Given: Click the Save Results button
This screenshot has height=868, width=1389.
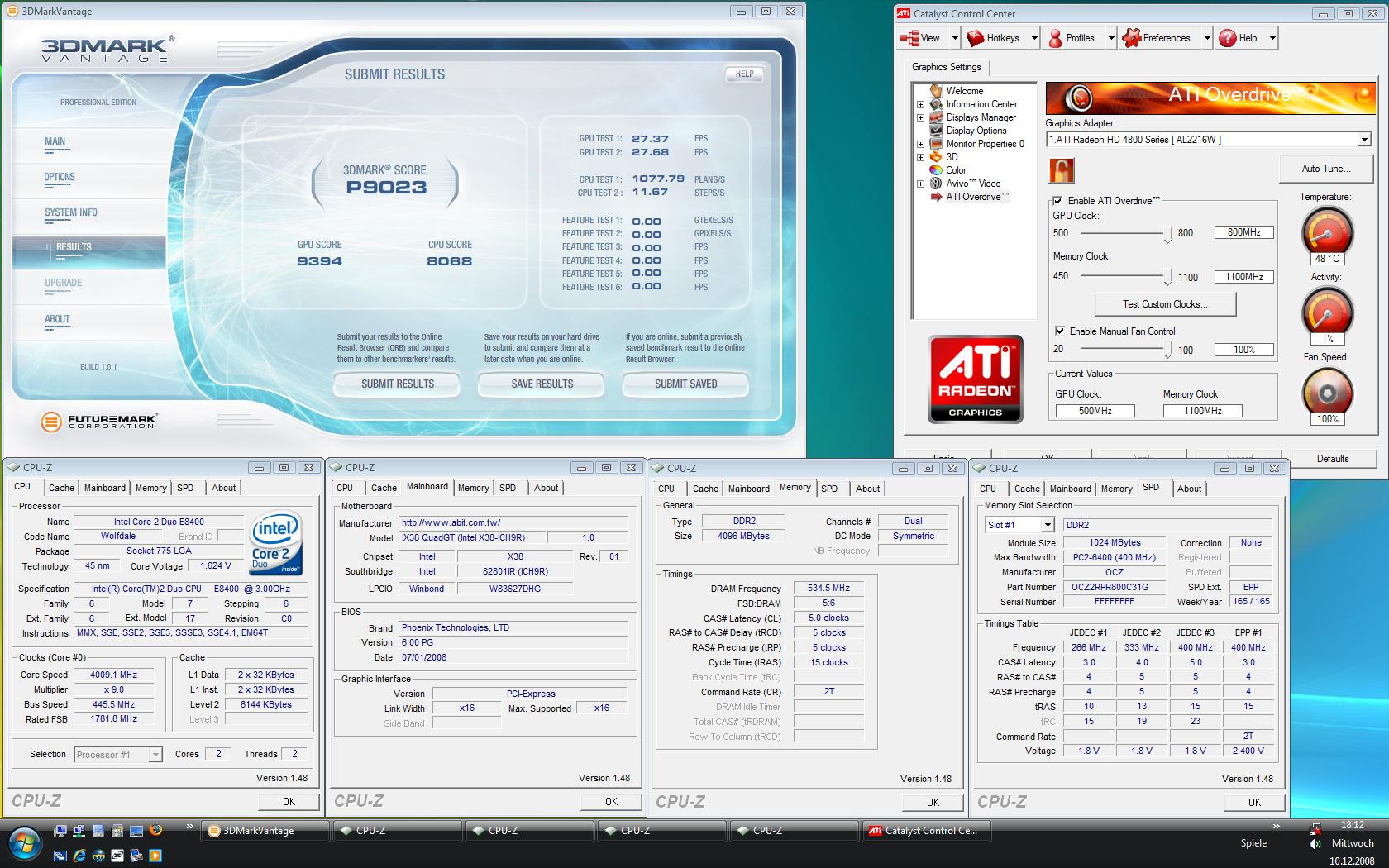Looking at the screenshot, I should pyautogui.click(x=542, y=384).
